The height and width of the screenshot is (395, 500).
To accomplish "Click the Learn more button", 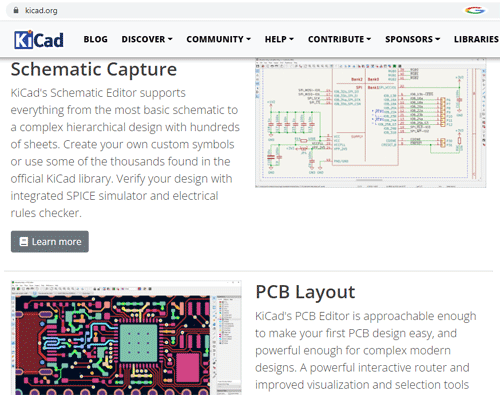I will pyautogui.click(x=50, y=242).
